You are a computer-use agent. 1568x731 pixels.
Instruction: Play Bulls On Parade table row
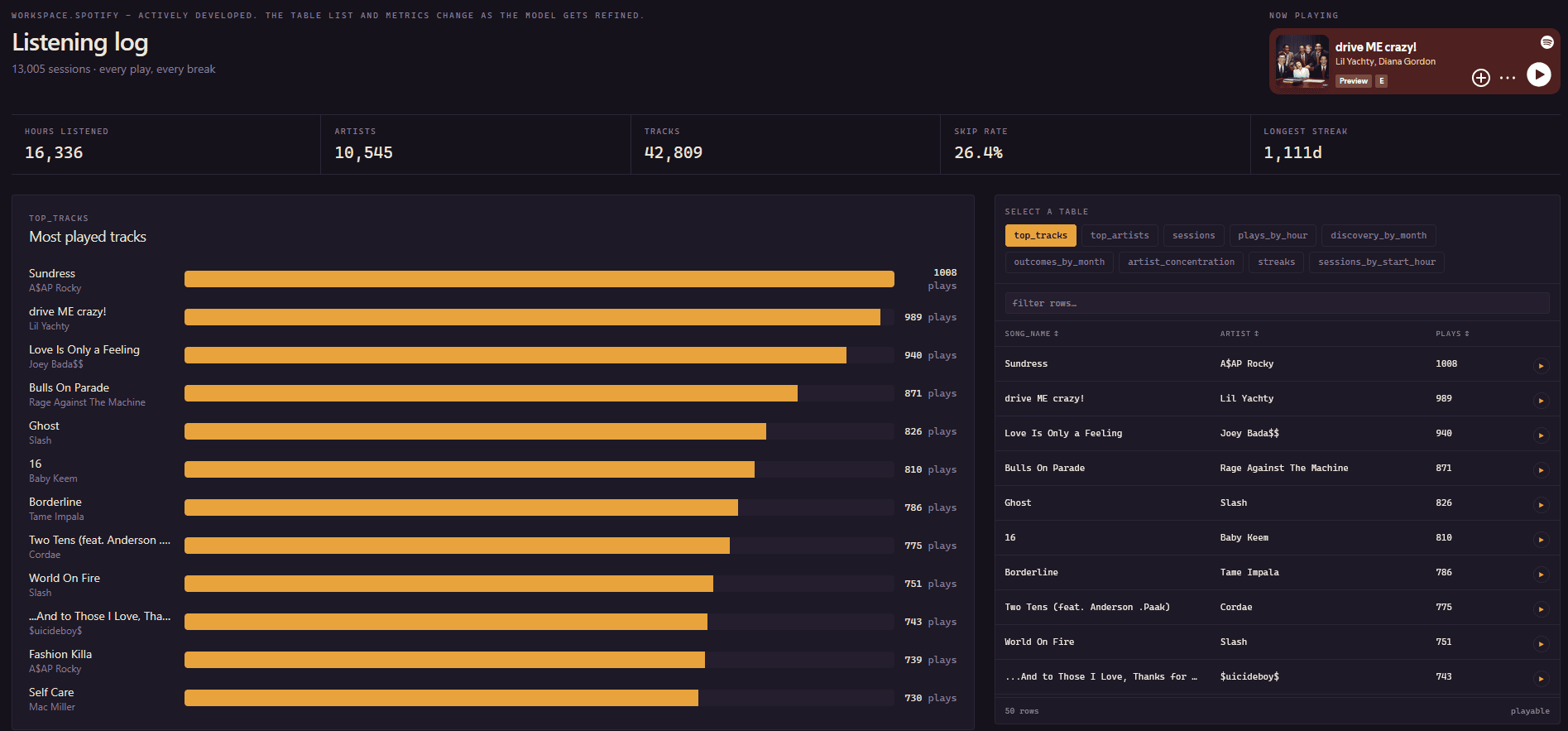1541,470
